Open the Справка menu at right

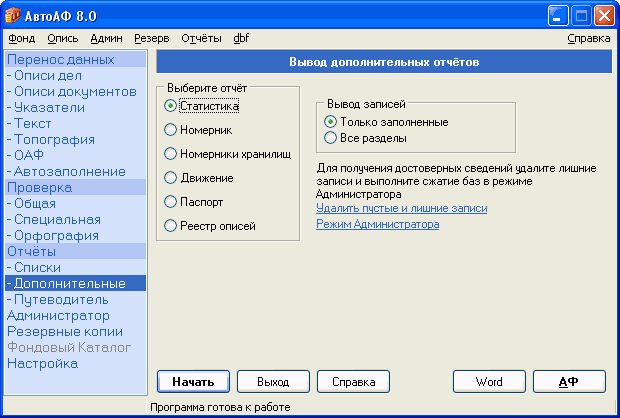coord(588,38)
